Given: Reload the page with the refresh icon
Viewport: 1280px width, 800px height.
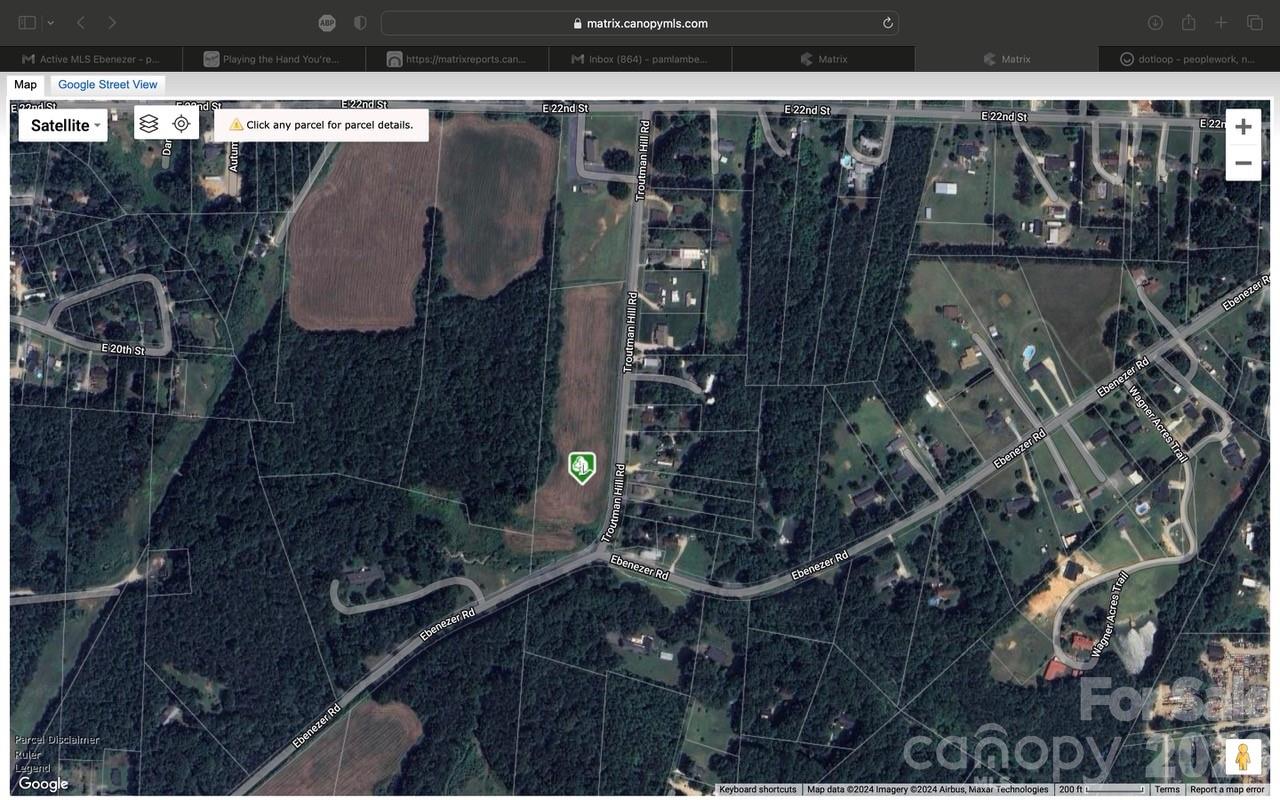Looking at the screenshot, I should (887, 23).
